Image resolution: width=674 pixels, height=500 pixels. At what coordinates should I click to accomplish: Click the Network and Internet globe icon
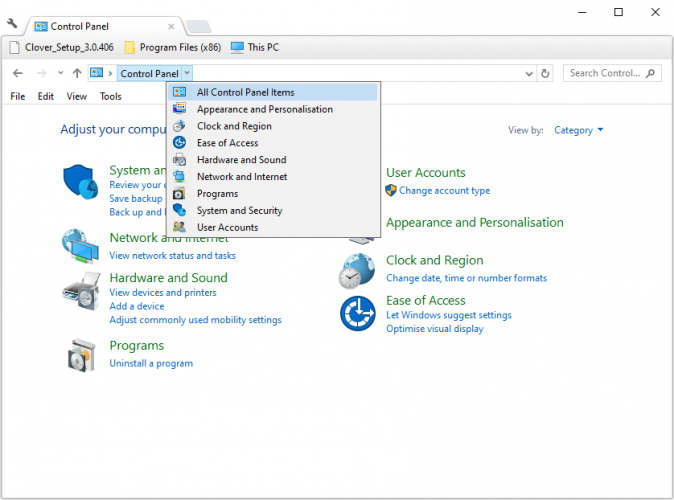point(80,246)
